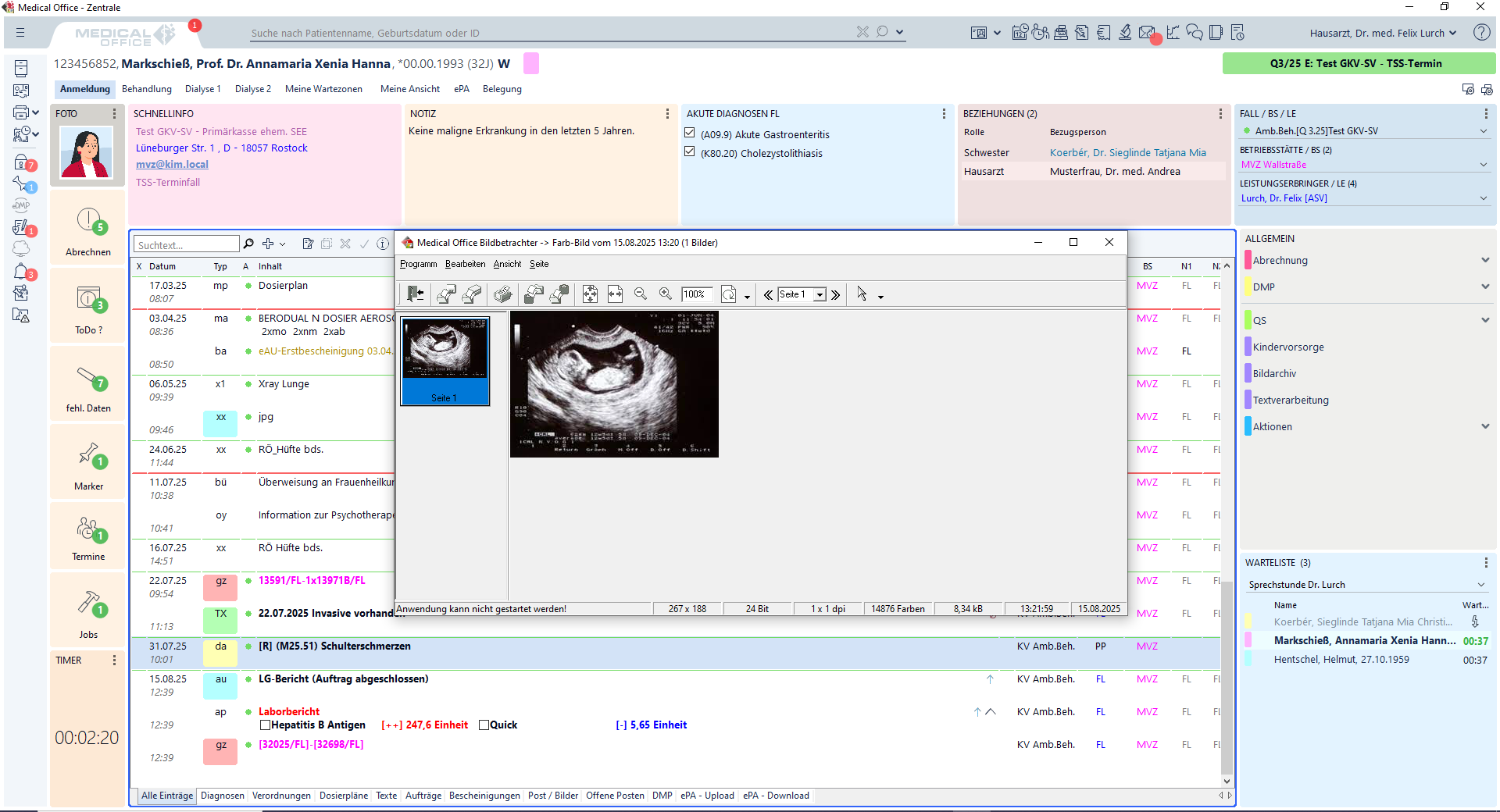
Task: Select the zoom-in magnifier in the Bildbetrachter
Action: 665,294
